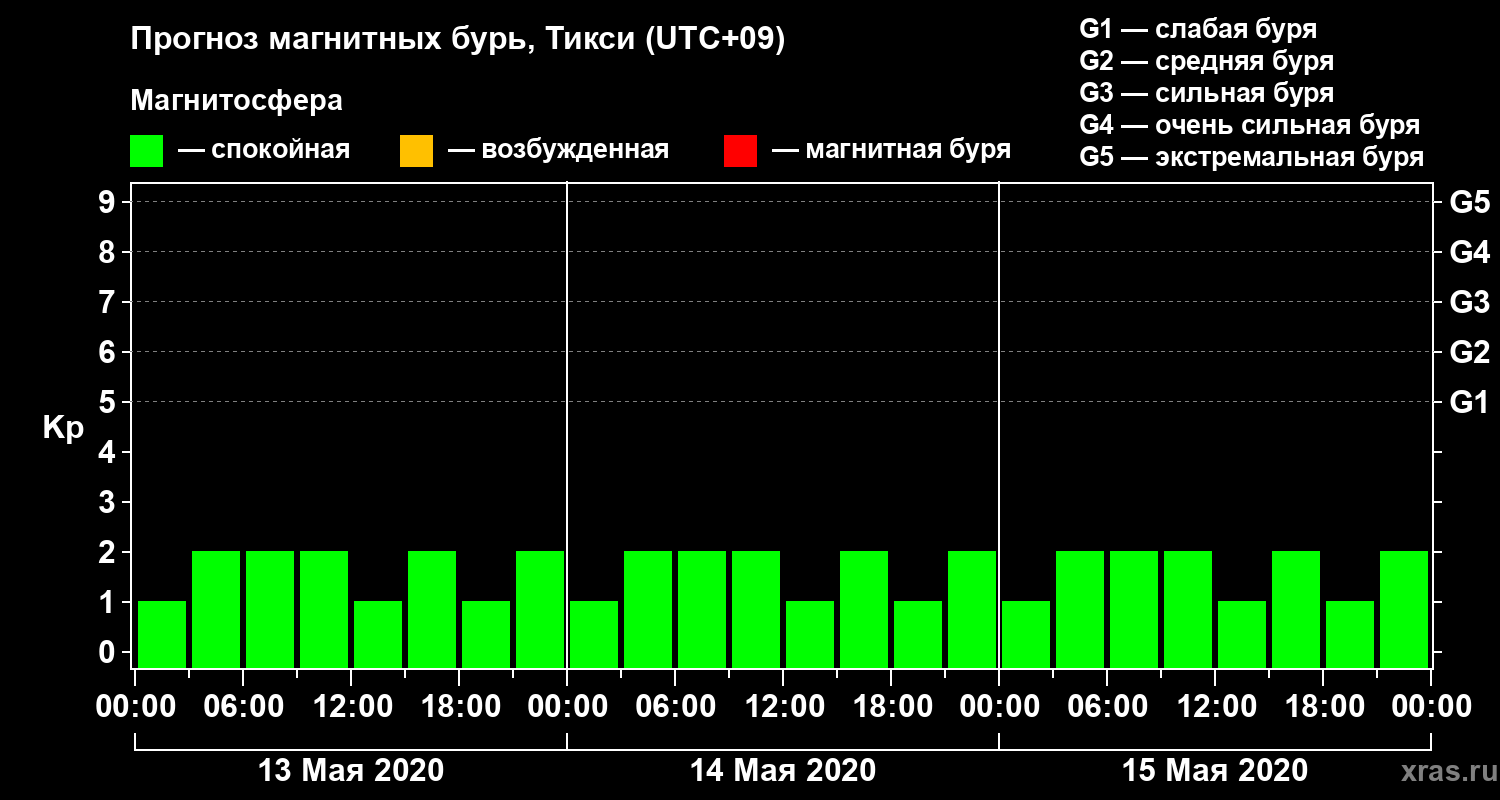1500x800 pixels.
Task: Click the first bar on 14 May
Action: 594,634
